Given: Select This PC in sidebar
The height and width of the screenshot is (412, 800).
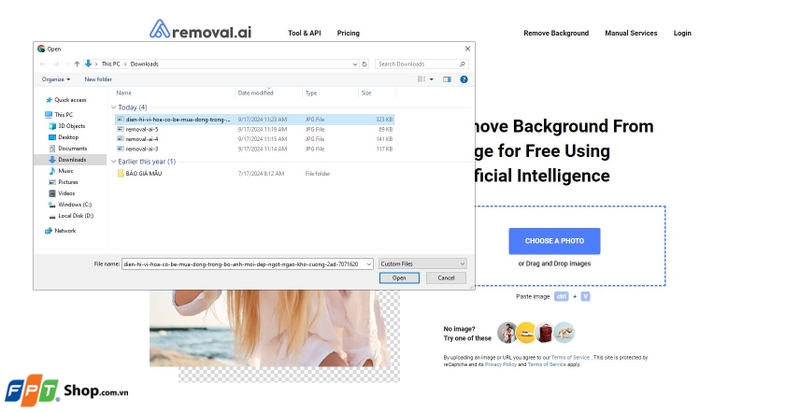Looking at the screenshot, I should (x=59, y=115).
